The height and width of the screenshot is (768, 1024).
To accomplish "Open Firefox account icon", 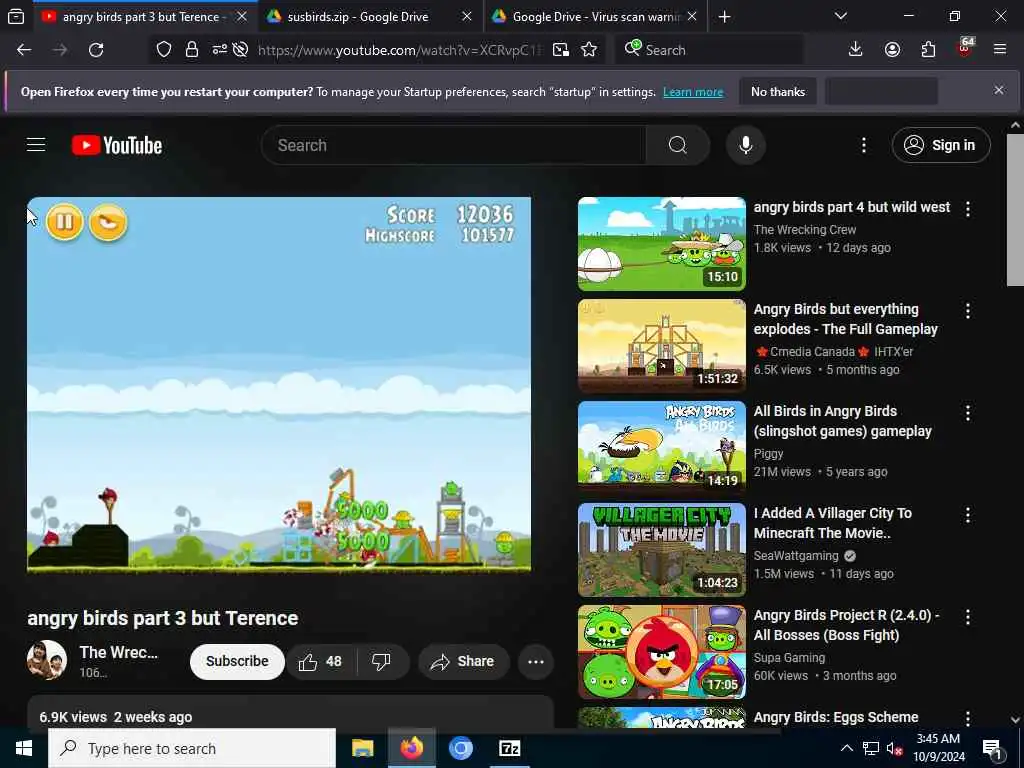I will [x=892, y=50].
